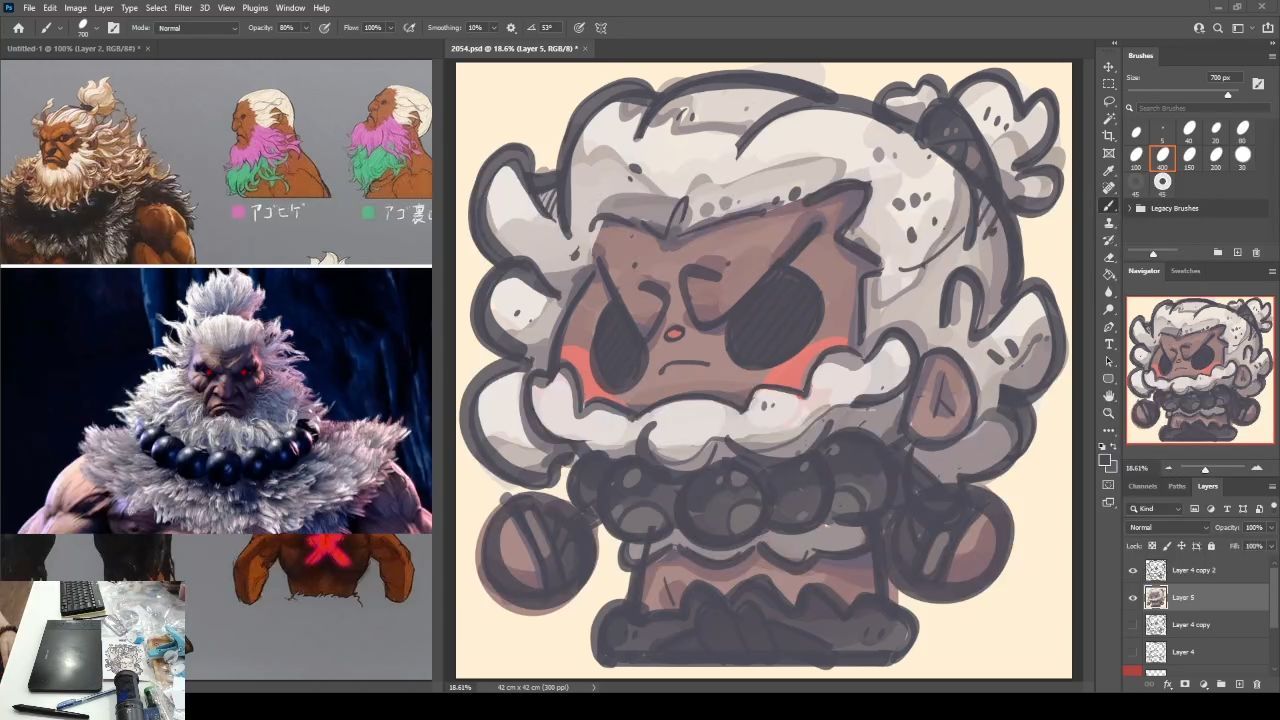
Task: Open brush preset picker dropdown
Action: [97, 28]
